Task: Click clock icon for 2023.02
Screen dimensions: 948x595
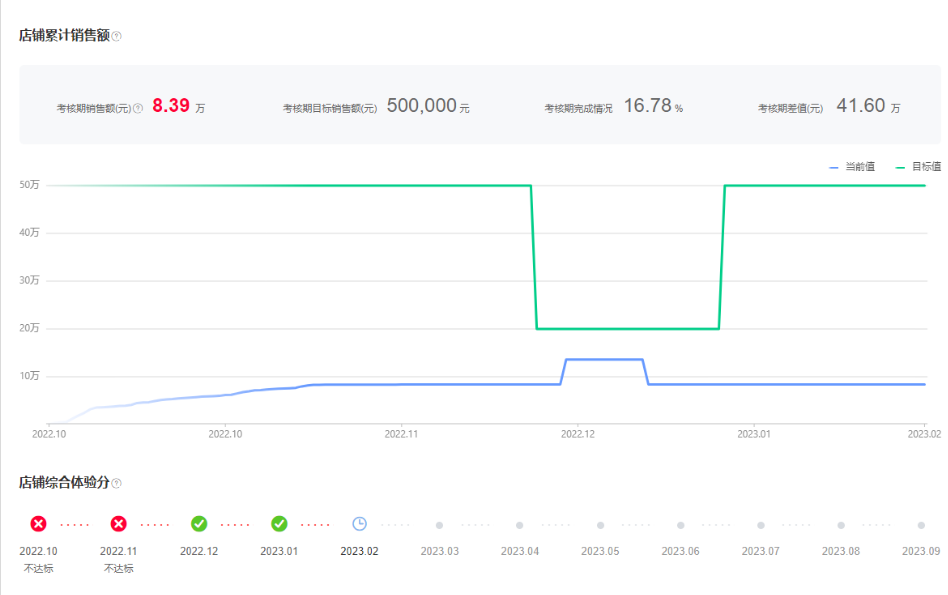Action: tap(359, 524)
